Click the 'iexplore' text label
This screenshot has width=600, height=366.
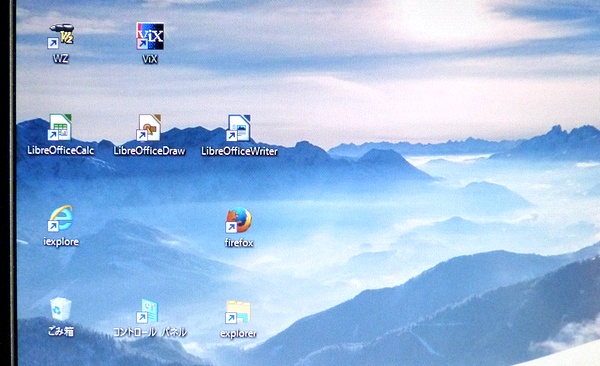pos(61,242)
